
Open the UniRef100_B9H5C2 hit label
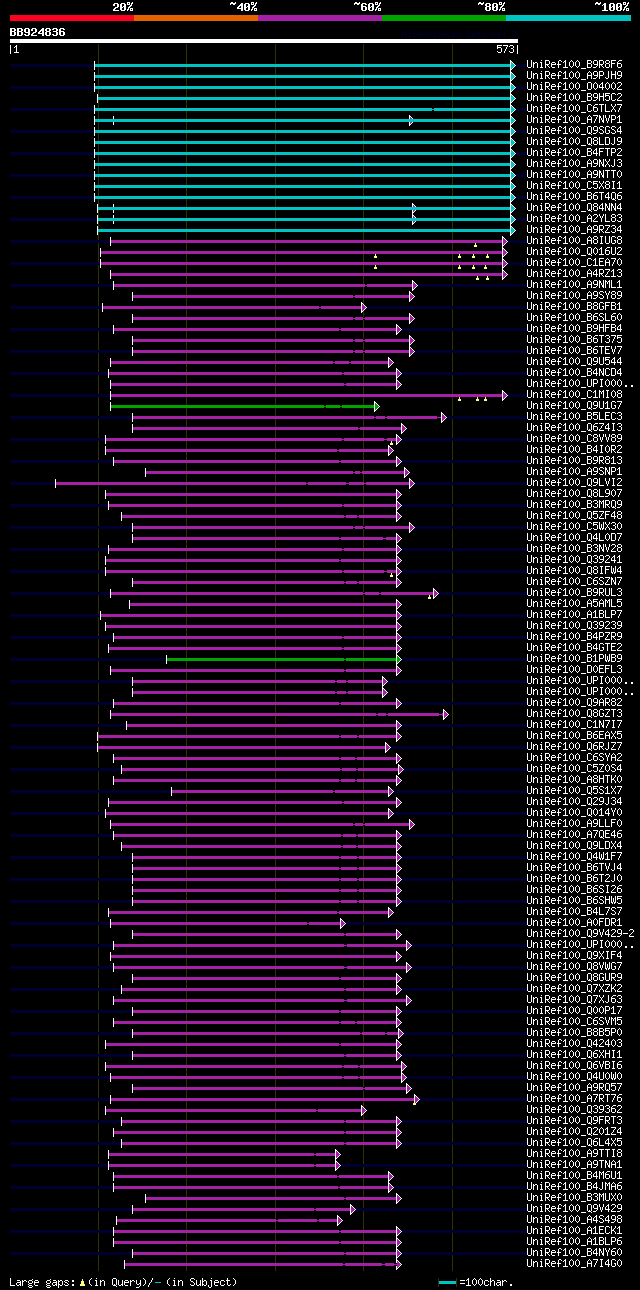tap(574, 98)
